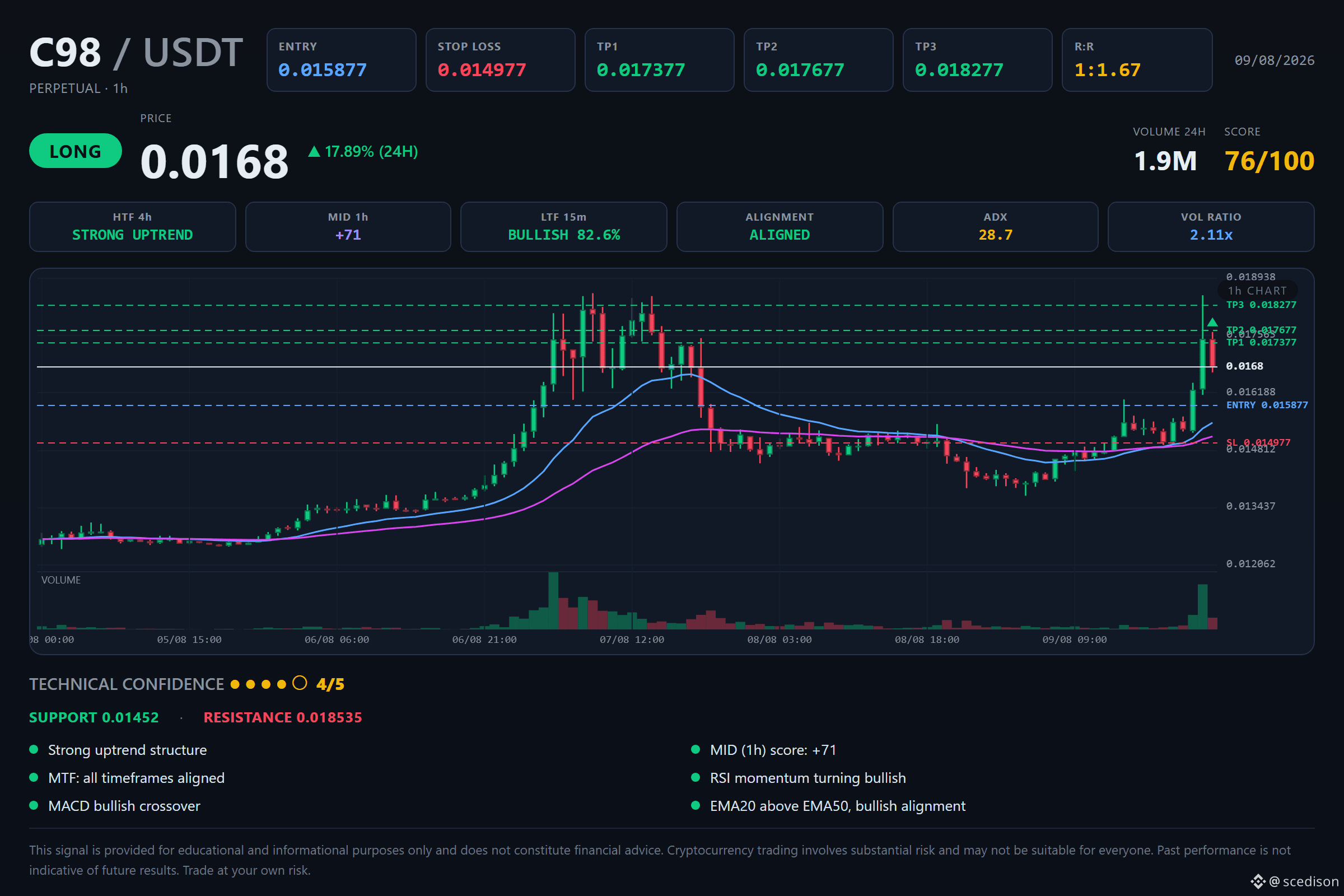
Task: Click the TECHNICAL CONFIDENCE heading
Action: click(127, 684)
